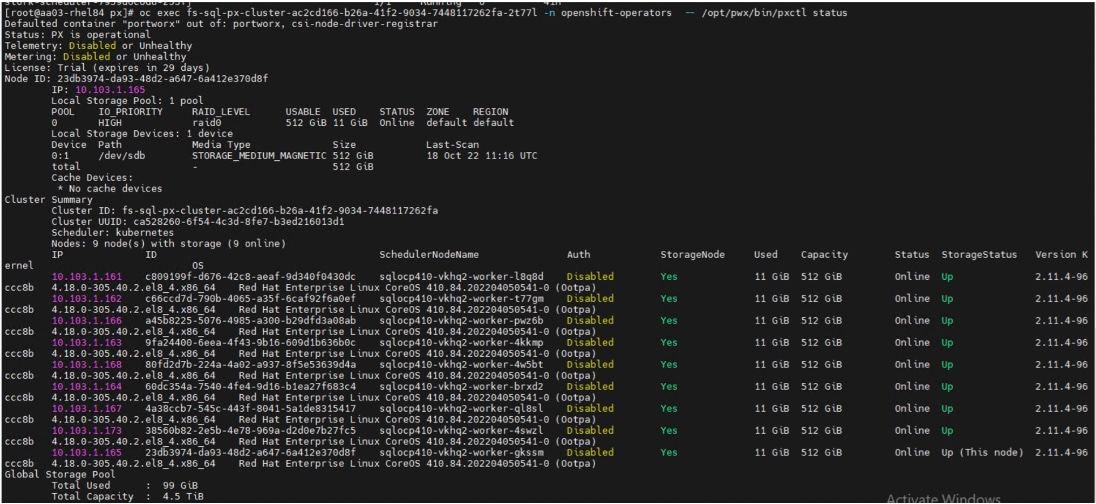Click the node IP 10.103.1.164
1096x504 pixels.
point(87,387)
